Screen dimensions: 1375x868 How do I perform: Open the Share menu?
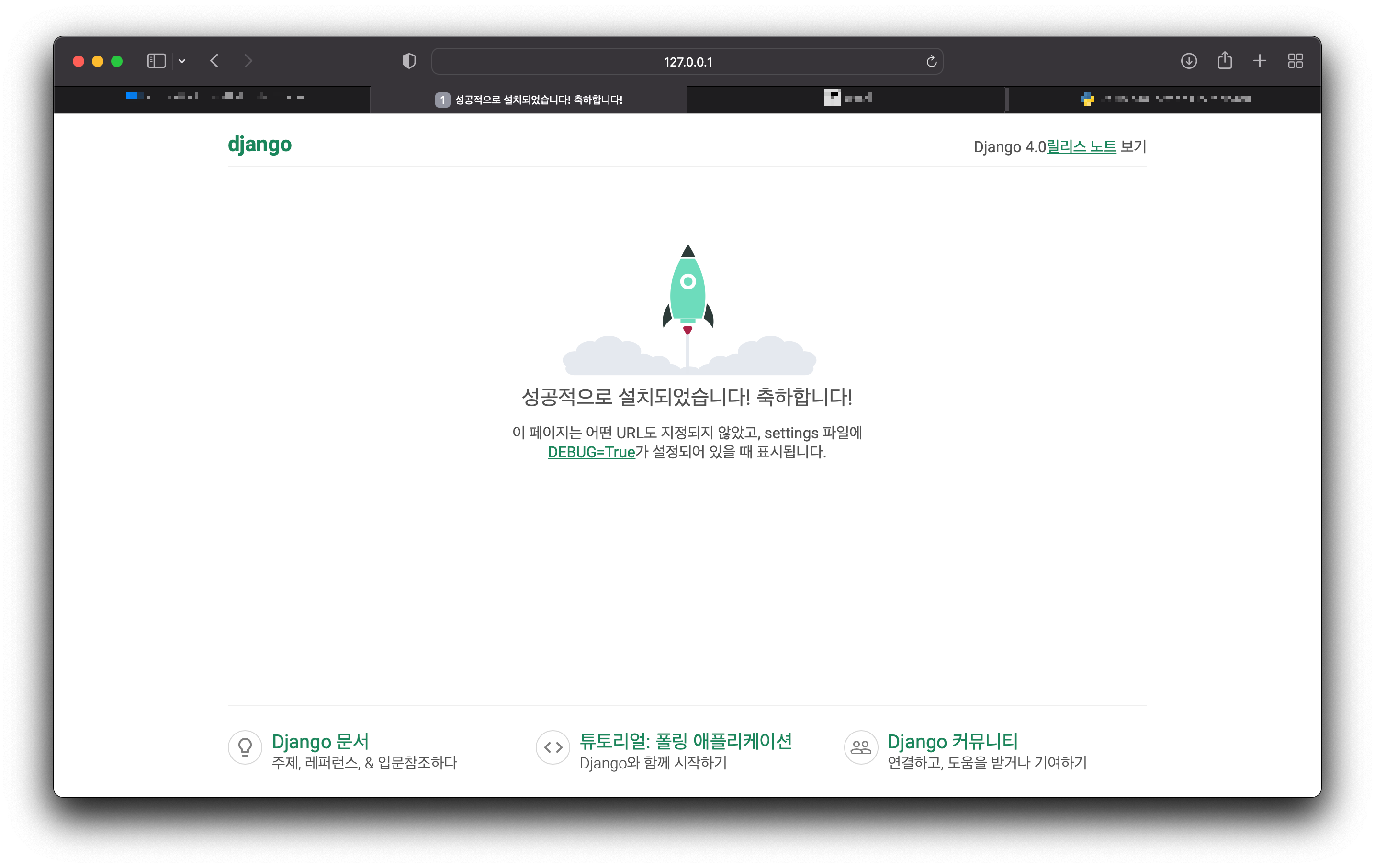(x=1224, y=60)
